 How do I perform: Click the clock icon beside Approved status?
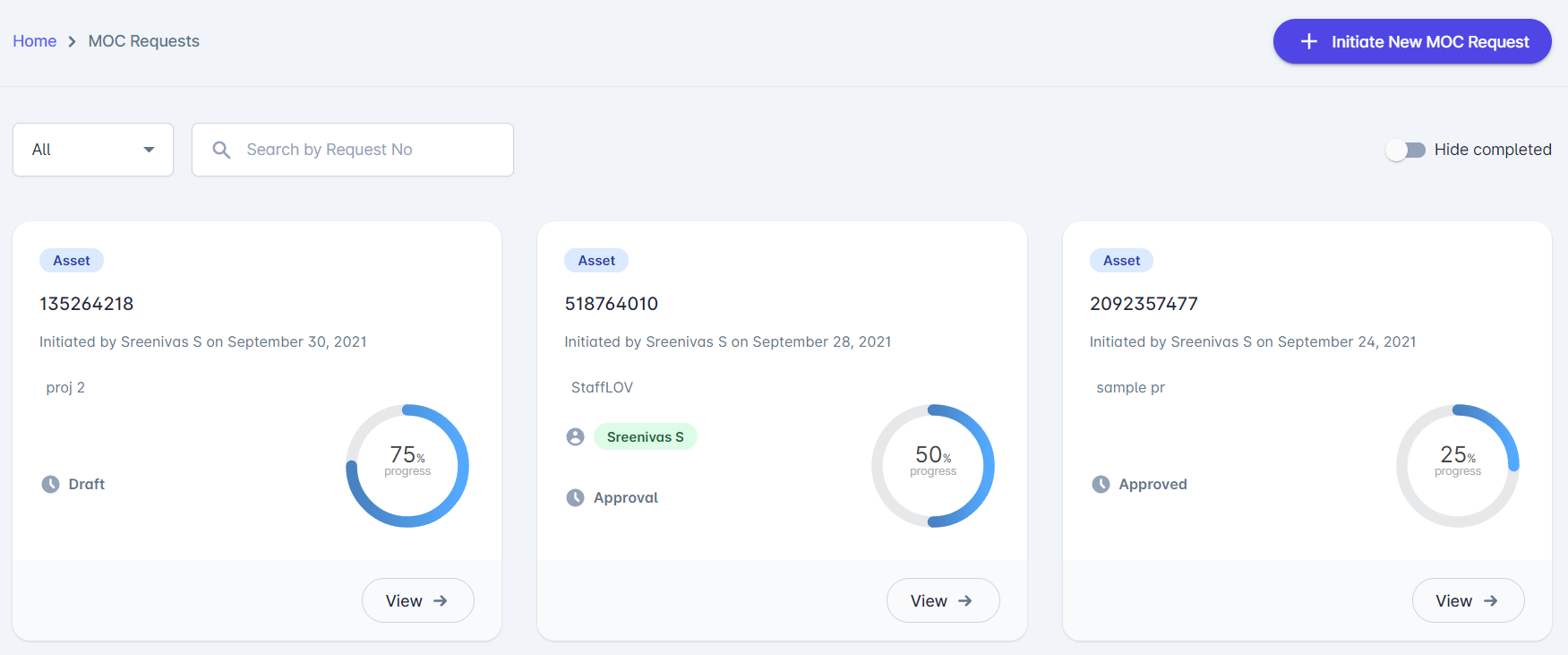(1101, 484)
